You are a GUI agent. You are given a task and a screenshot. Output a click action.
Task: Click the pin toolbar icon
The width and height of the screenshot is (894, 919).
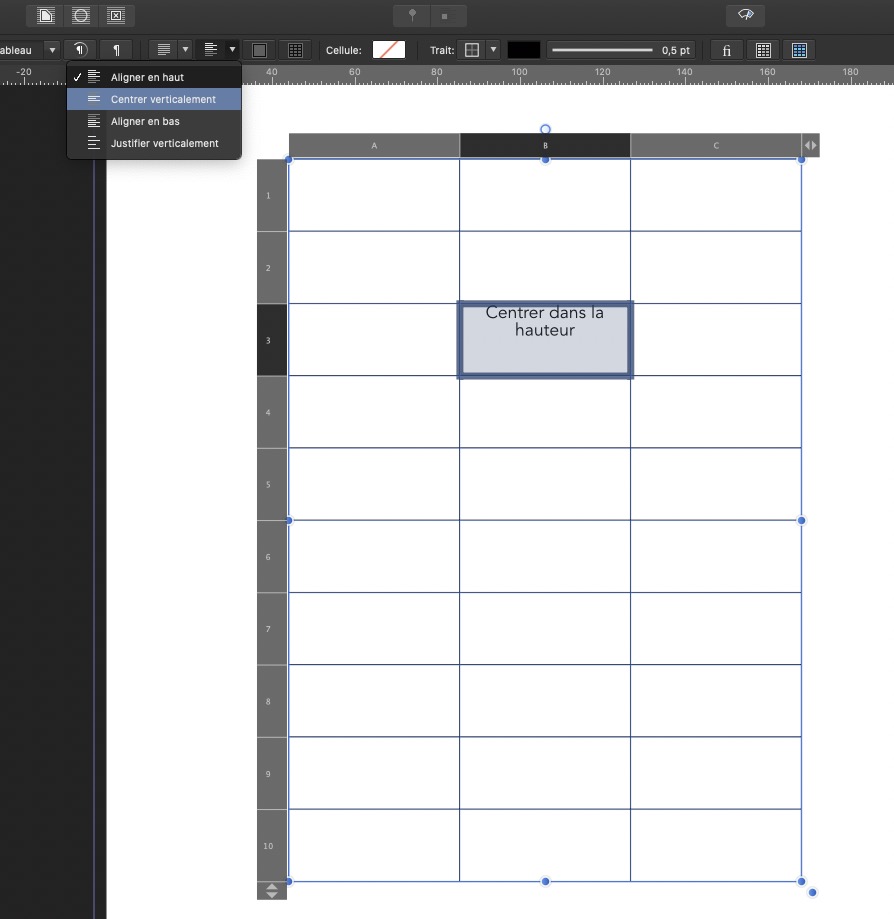click(412, 15)
